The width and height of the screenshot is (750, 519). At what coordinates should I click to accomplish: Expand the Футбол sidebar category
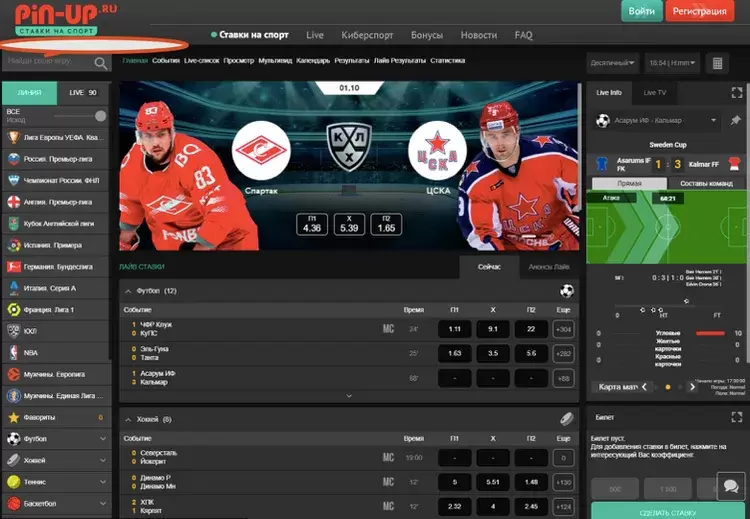tap(55, 439)
